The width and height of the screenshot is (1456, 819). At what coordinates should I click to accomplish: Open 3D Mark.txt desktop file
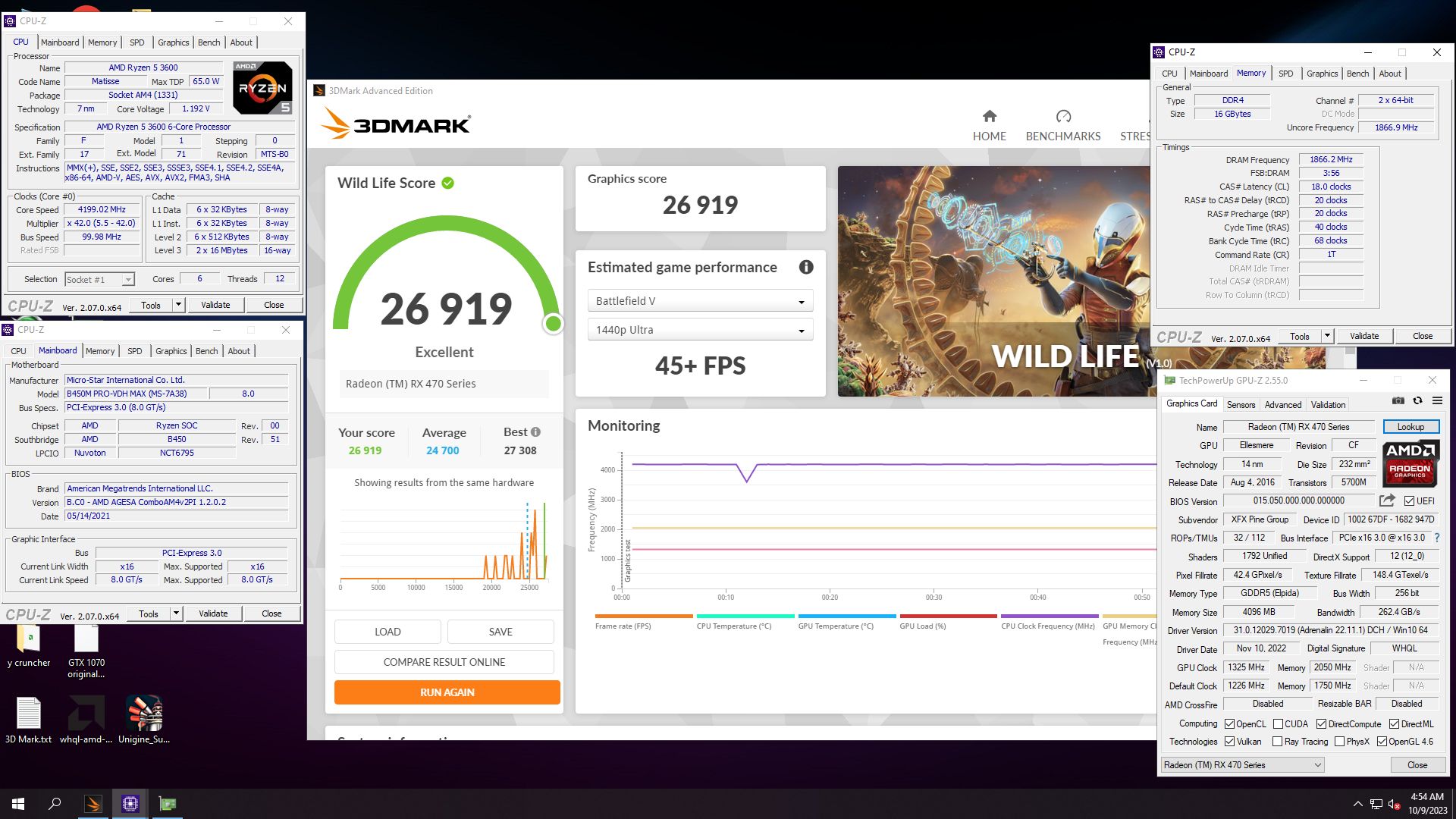(28, 720)
